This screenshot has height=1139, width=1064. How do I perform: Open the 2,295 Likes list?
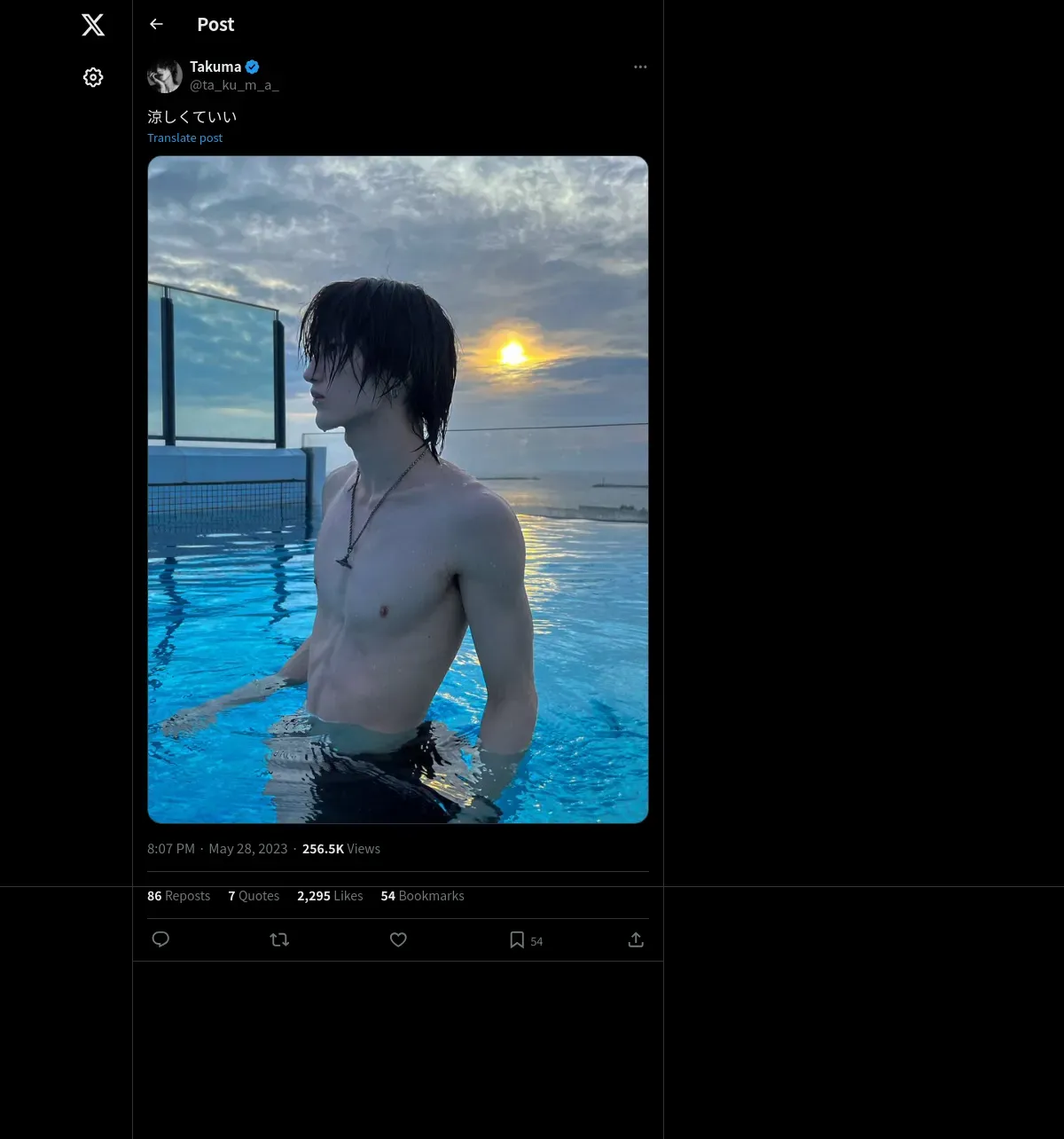pyautogui.click(x=330, y=896)
